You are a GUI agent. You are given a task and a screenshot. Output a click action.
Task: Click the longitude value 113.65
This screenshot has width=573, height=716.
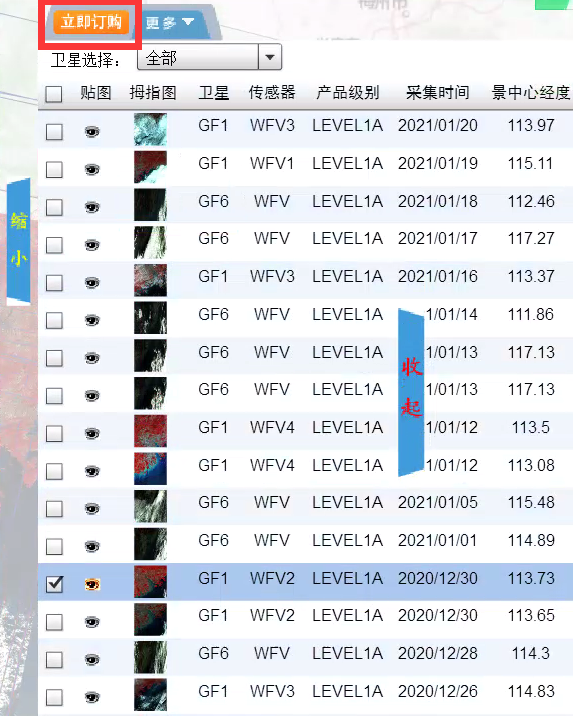pyautogui.click(x=531, y=616)
